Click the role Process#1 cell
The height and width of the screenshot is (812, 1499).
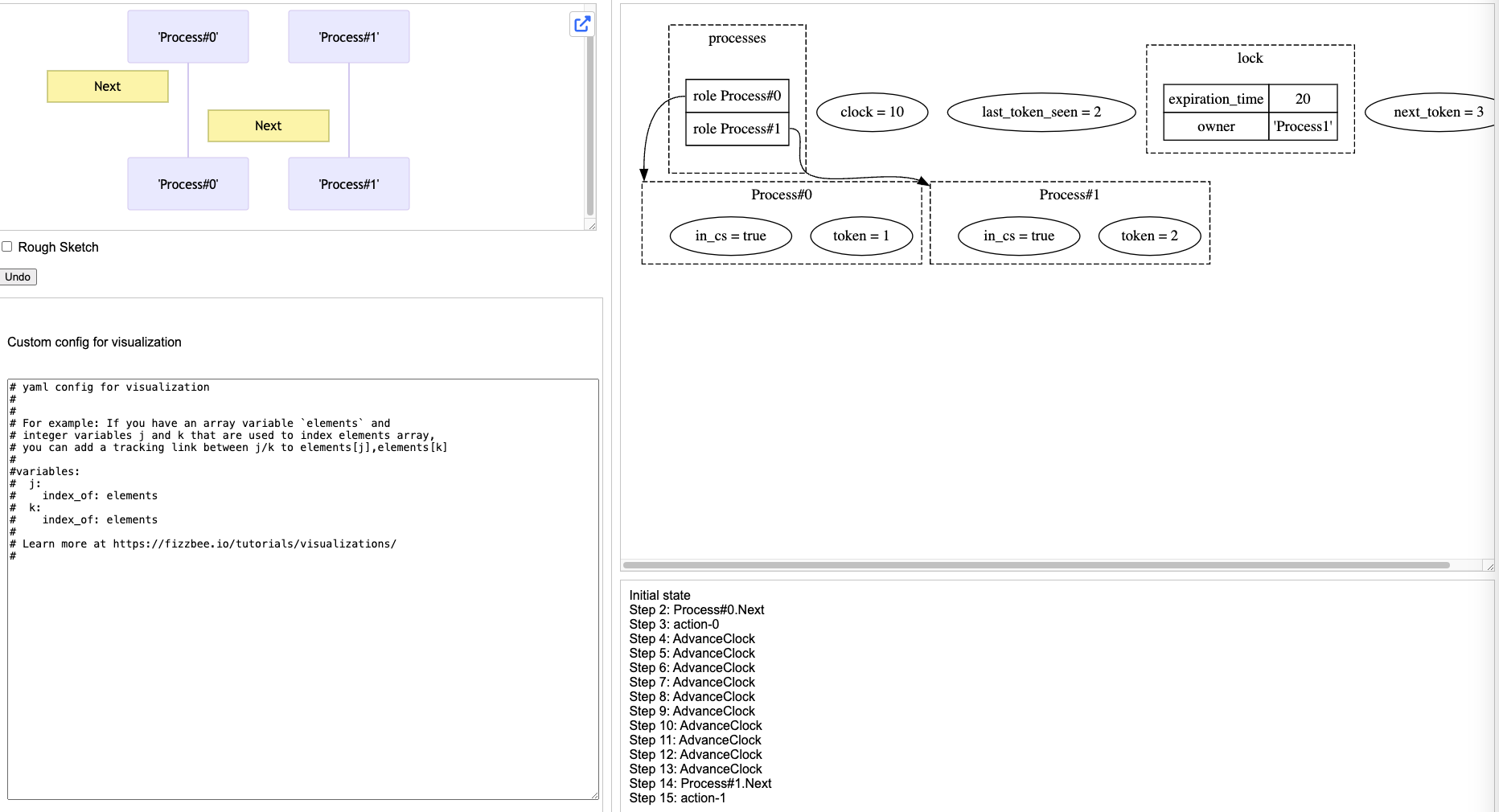click(737, 129)
